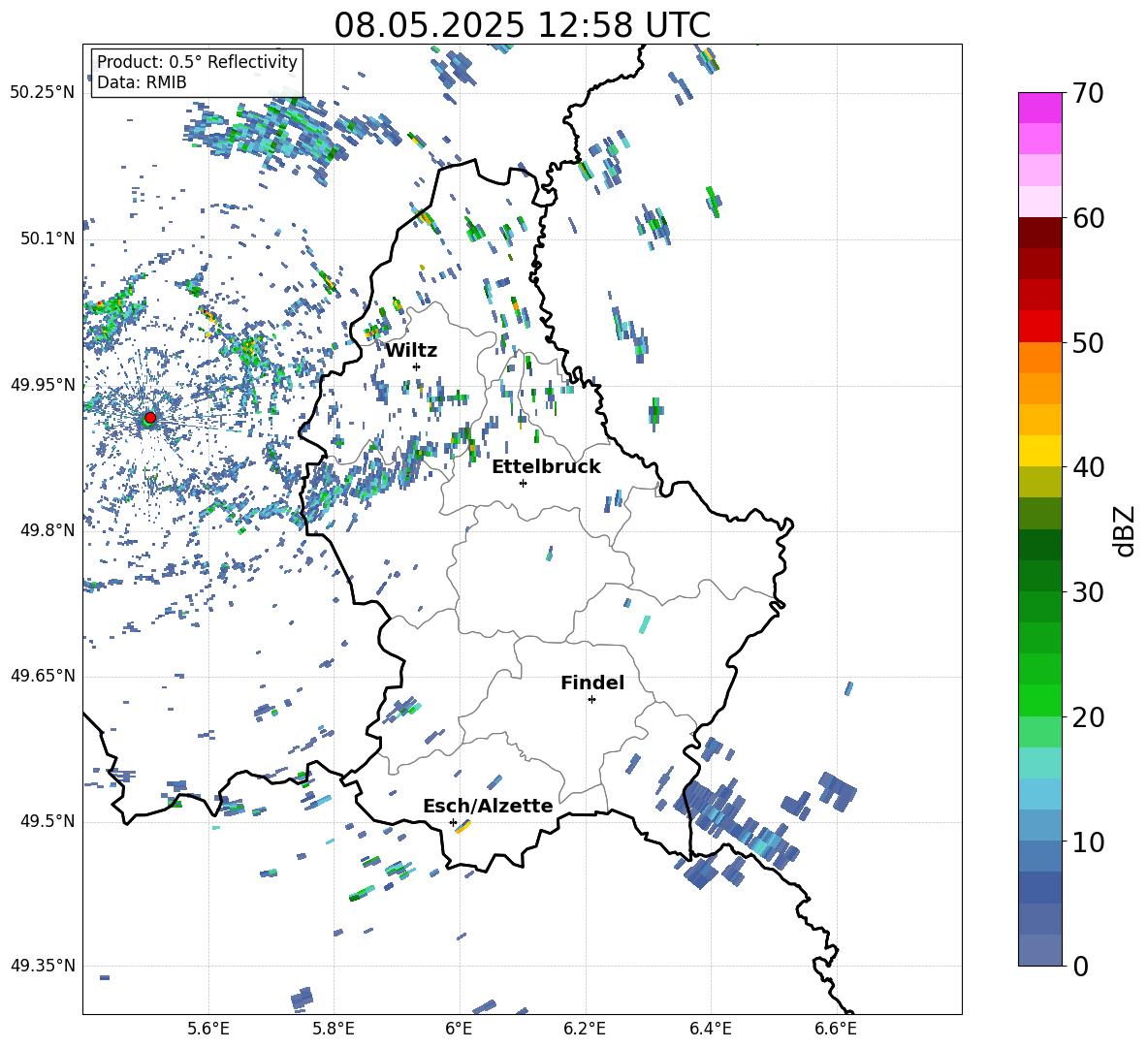
Task: Click the bright red colorbar segment above 50
Action: tap(1039, 327)
